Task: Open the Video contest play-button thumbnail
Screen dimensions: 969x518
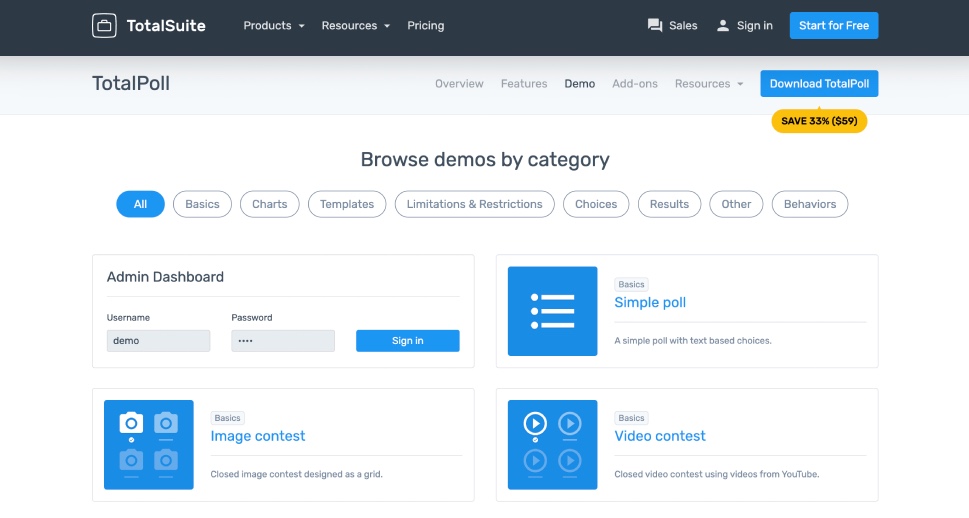Action: coord(552,445)
